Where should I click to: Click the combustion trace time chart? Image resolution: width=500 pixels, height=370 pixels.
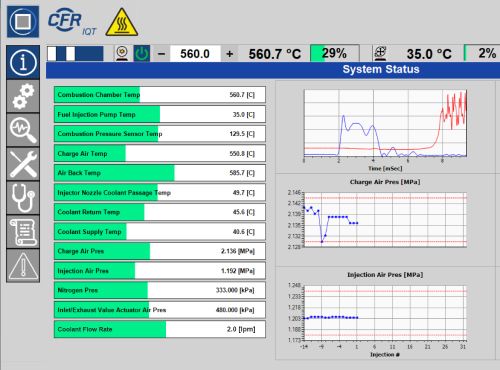pyautogui.click(x=385, y=123)
